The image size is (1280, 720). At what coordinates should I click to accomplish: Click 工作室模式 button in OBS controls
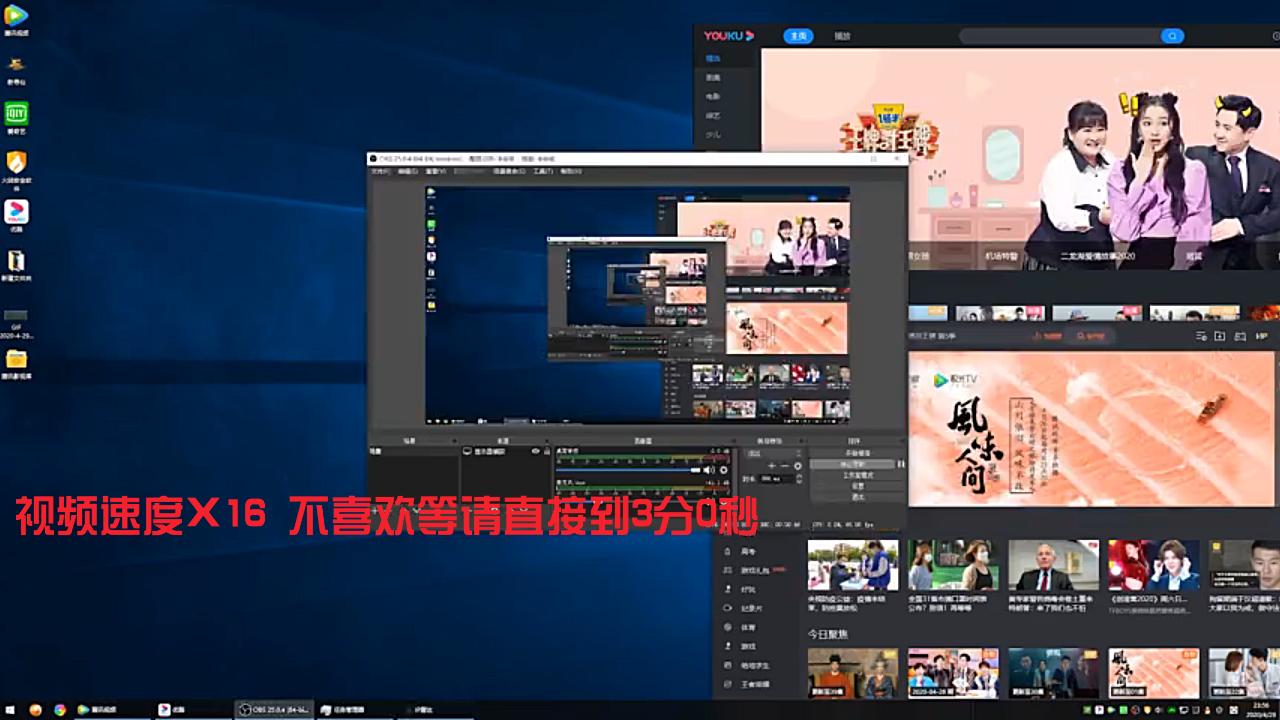click(857, 475)
